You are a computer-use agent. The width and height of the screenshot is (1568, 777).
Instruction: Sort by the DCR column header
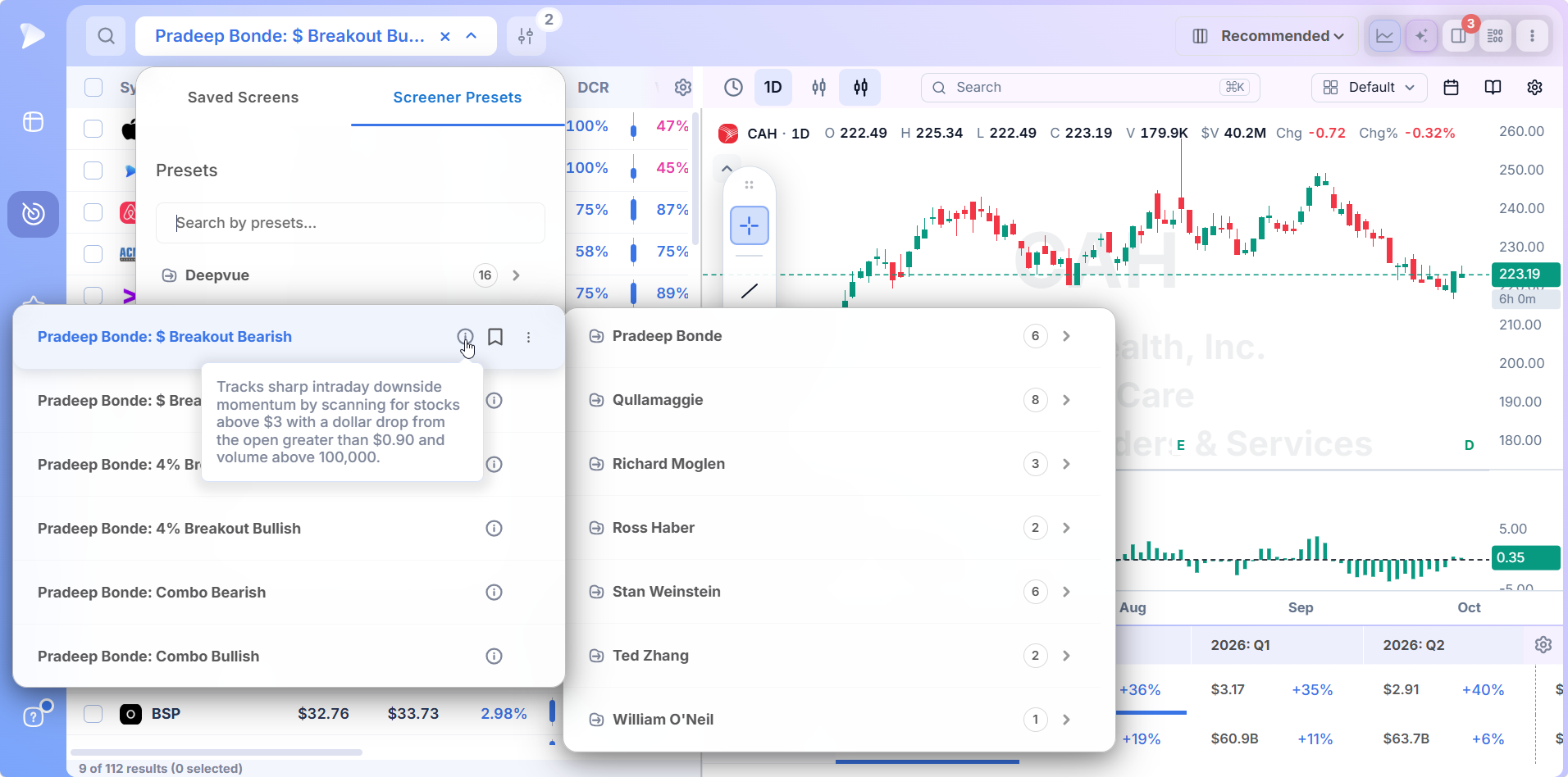593,88
